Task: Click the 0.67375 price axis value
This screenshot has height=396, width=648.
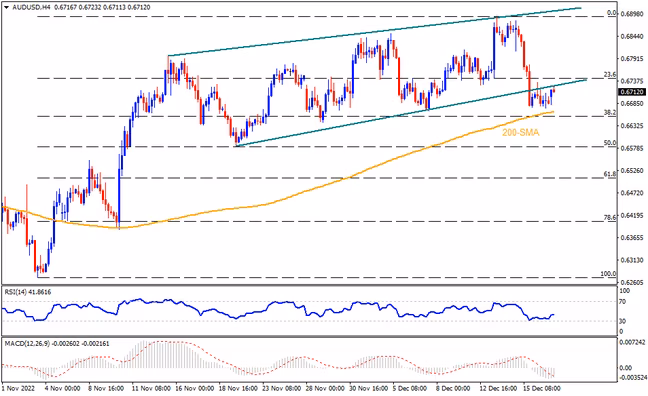Action: [632, 81]
